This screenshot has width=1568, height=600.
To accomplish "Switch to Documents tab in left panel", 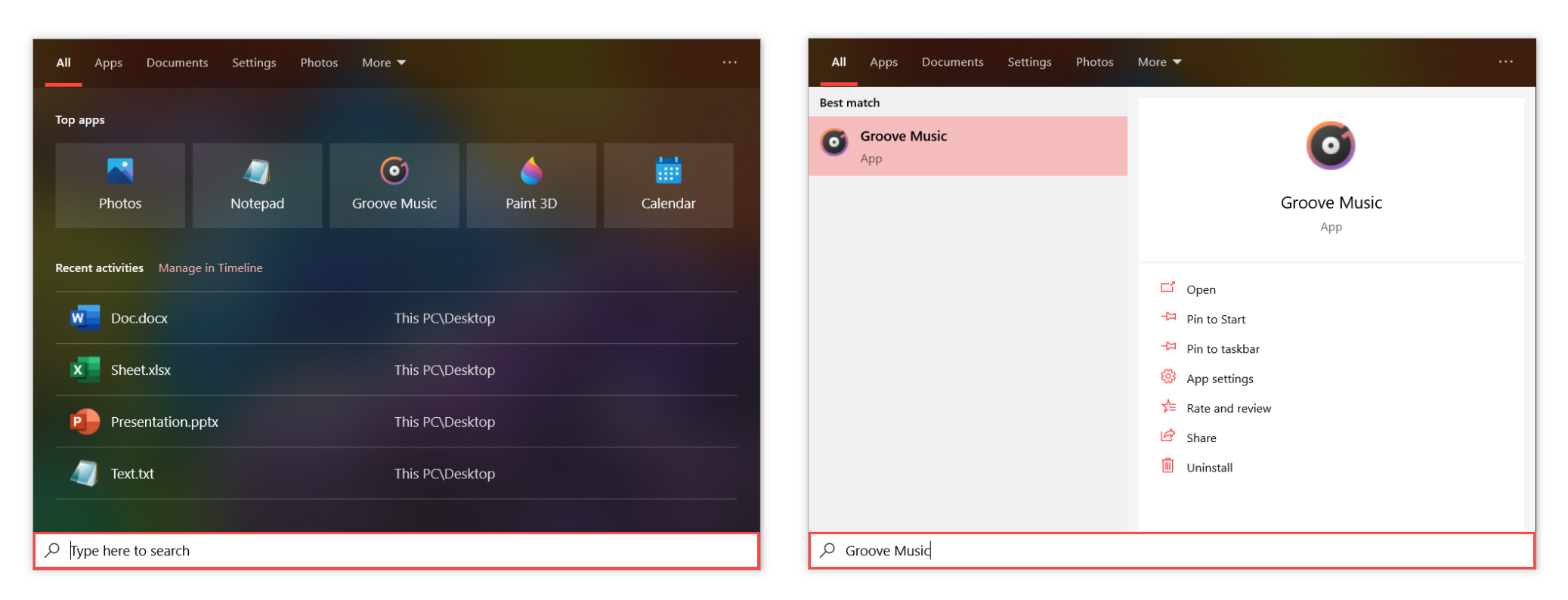I will click(177, 63).
